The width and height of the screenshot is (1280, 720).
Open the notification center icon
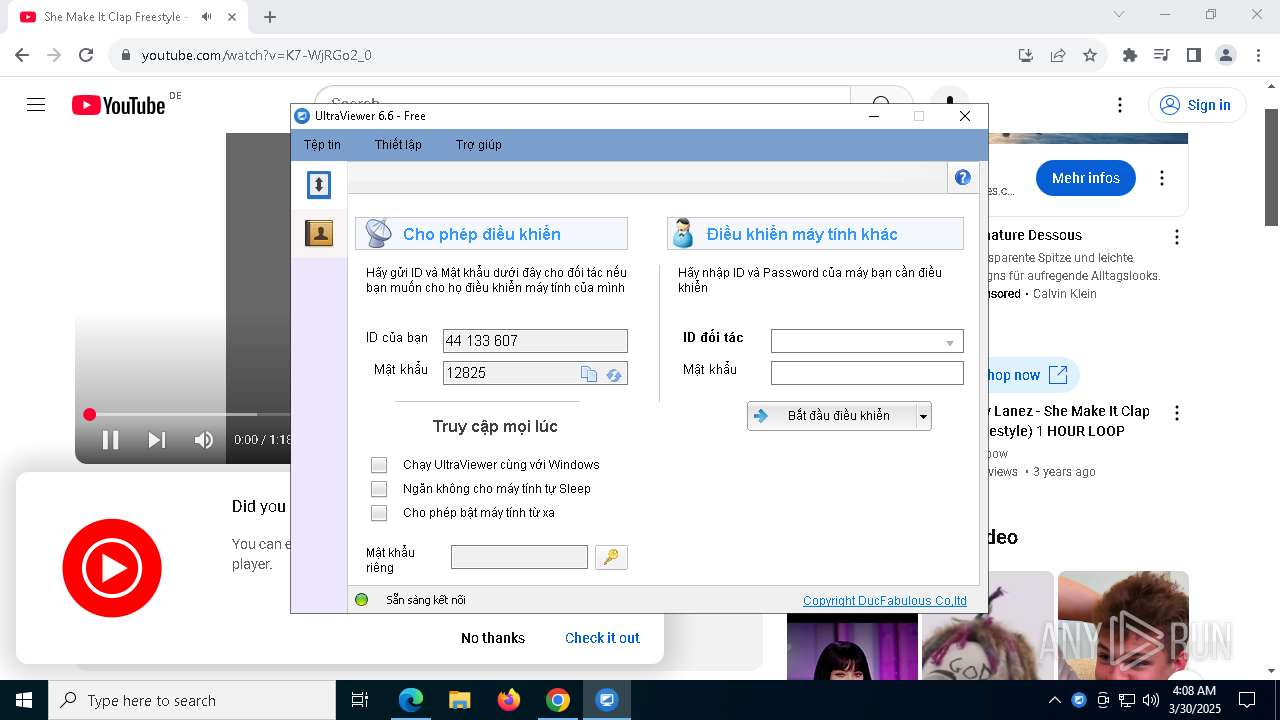(x=1247, y=700)
